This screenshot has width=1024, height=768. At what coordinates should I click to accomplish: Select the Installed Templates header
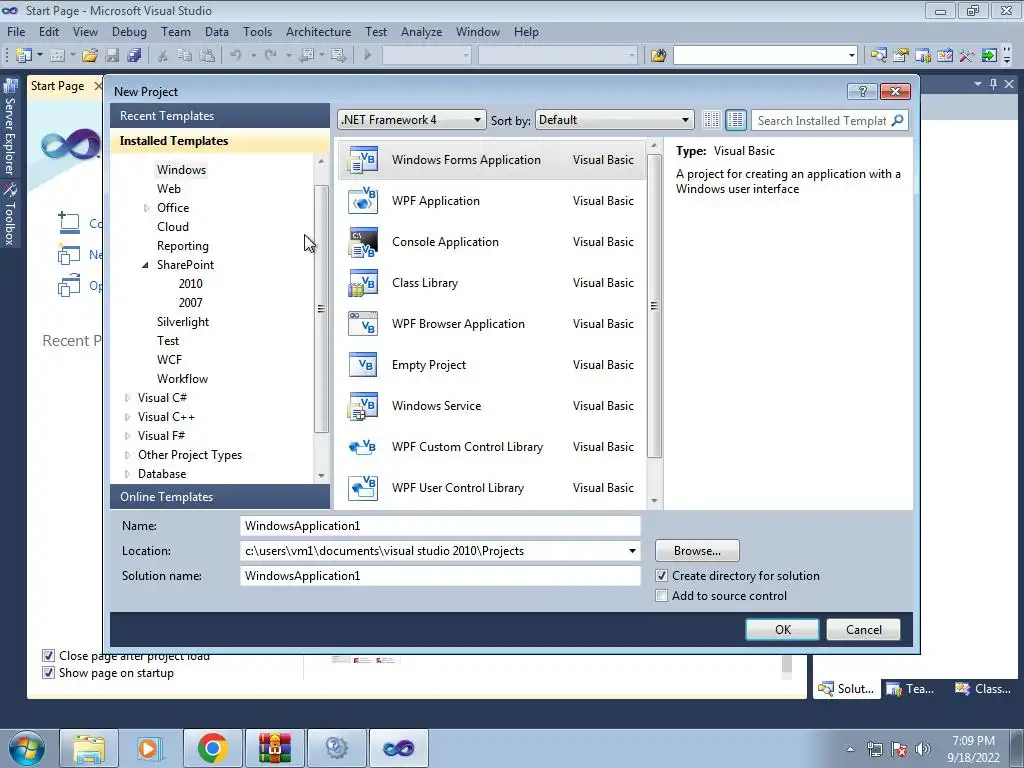click(x=220, y=141)
